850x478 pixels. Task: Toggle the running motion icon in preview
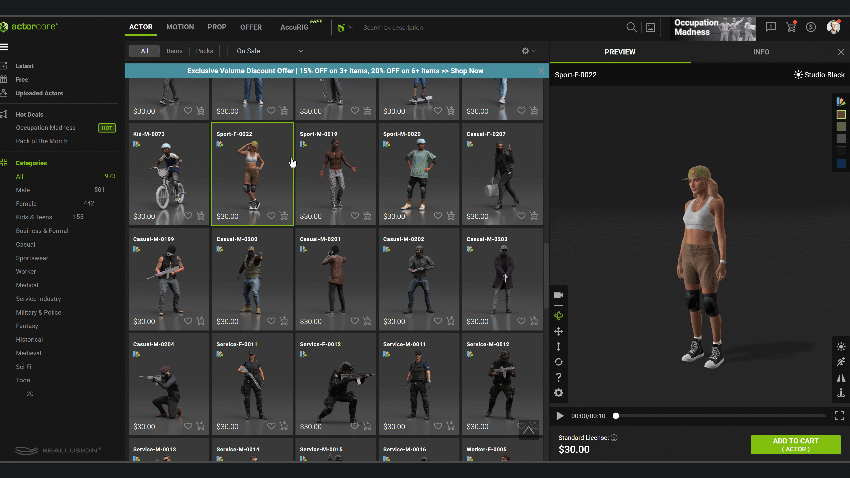coord(840,362)
